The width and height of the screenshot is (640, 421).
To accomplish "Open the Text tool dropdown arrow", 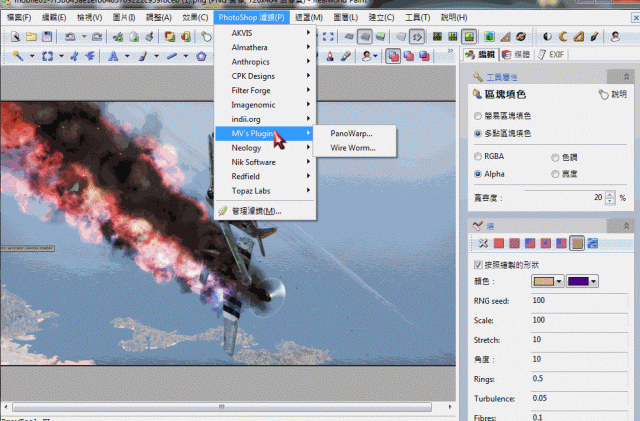I will (x=127, y=56).
